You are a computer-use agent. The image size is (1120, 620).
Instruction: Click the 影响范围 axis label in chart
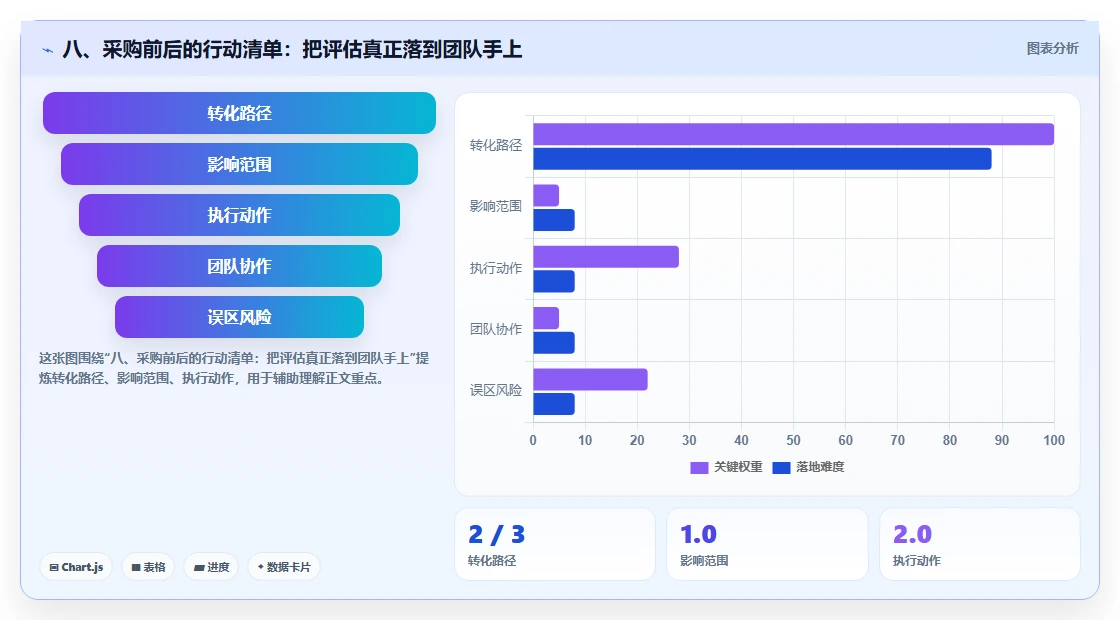[496, 206]
